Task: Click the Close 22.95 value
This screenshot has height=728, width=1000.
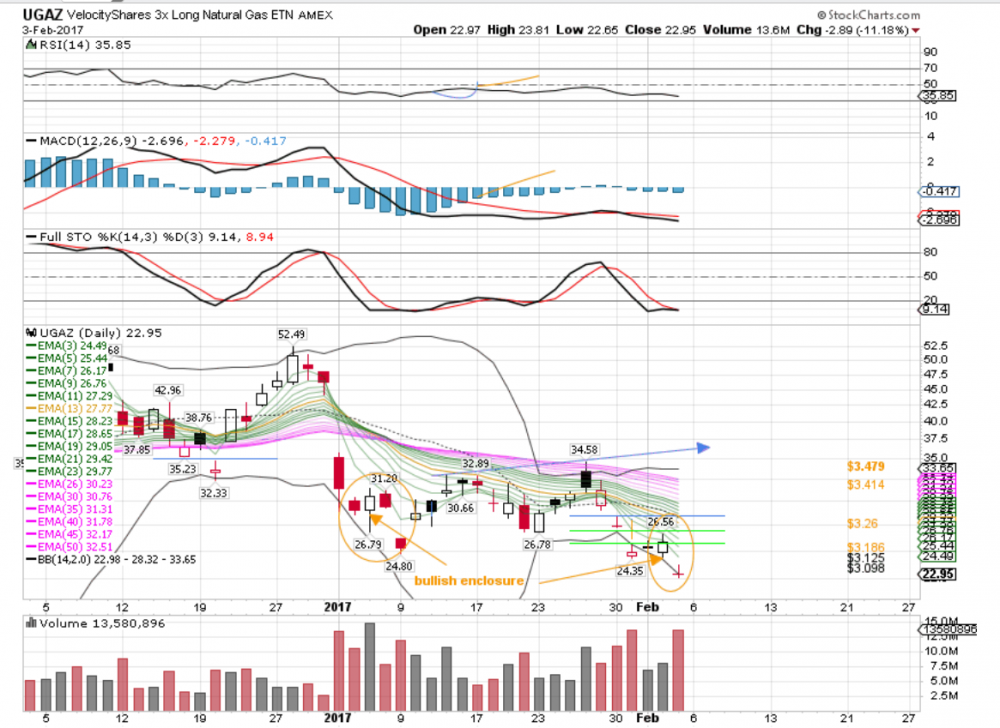Action: pos(660,30)
